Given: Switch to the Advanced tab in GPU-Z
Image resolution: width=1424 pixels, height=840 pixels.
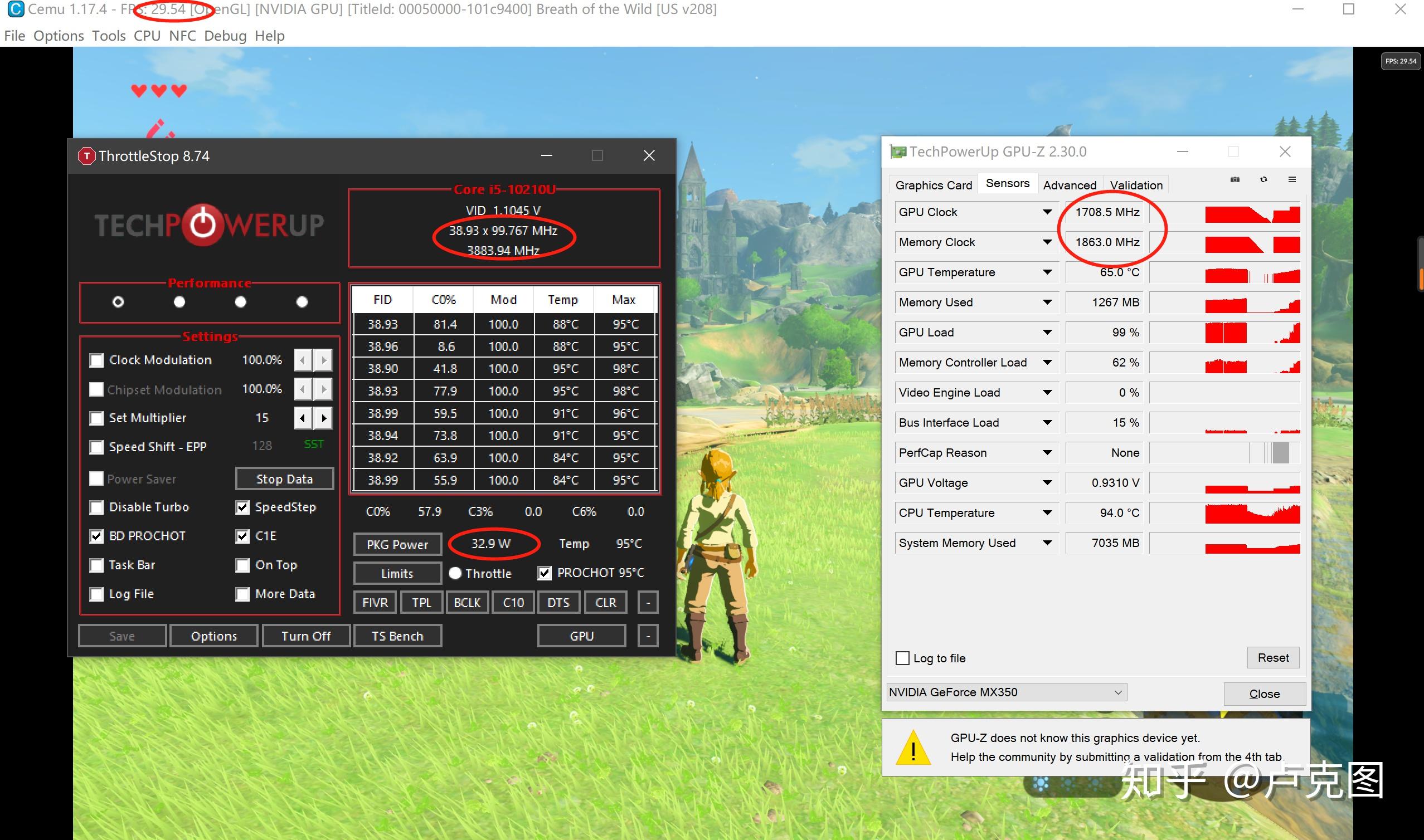Looking at the screenshot, I should pyautogui.click(x=1069, y=185).
